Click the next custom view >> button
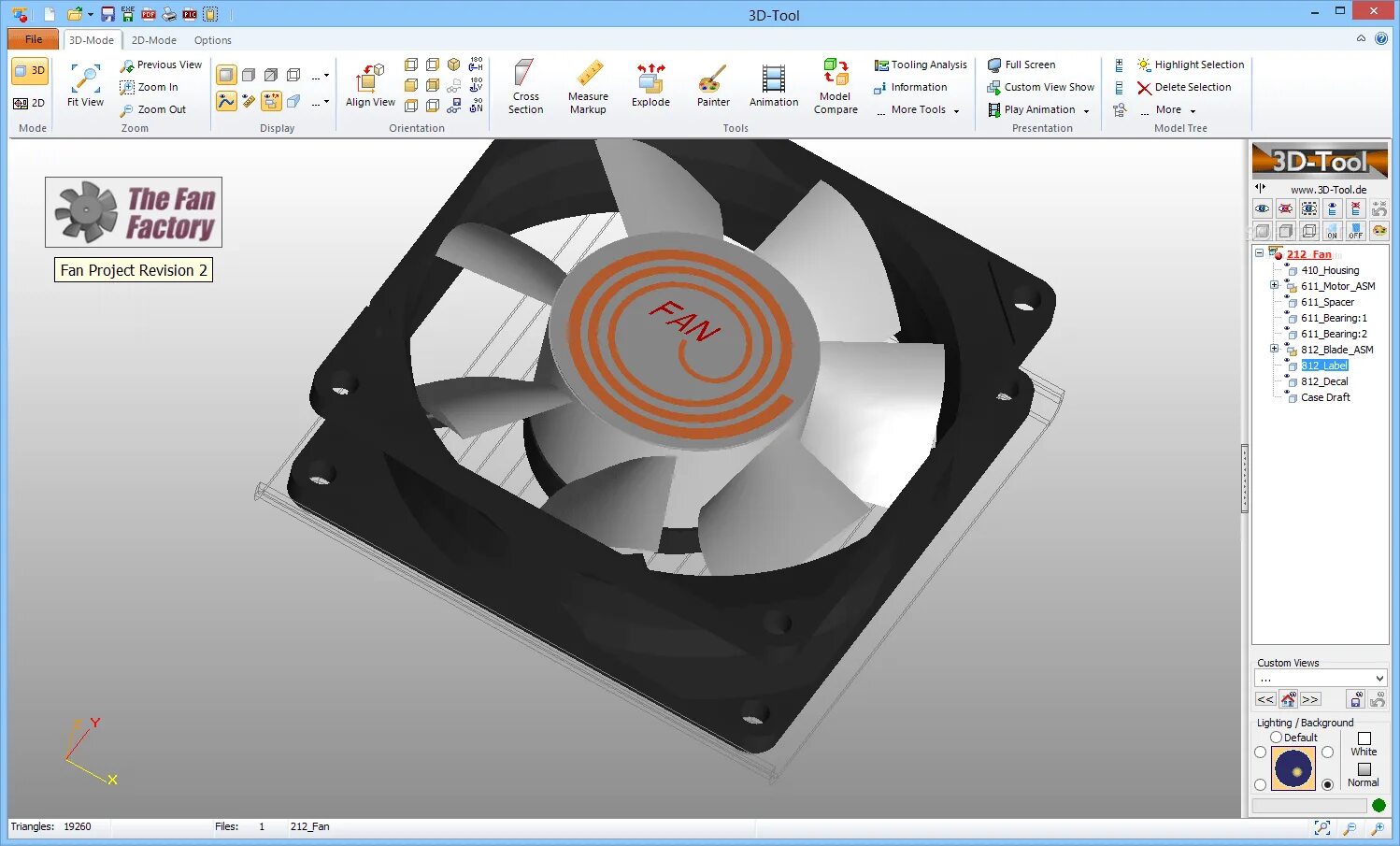Image resolution: width=1400 pixels, height=846 pixels. coord(1310,699)
